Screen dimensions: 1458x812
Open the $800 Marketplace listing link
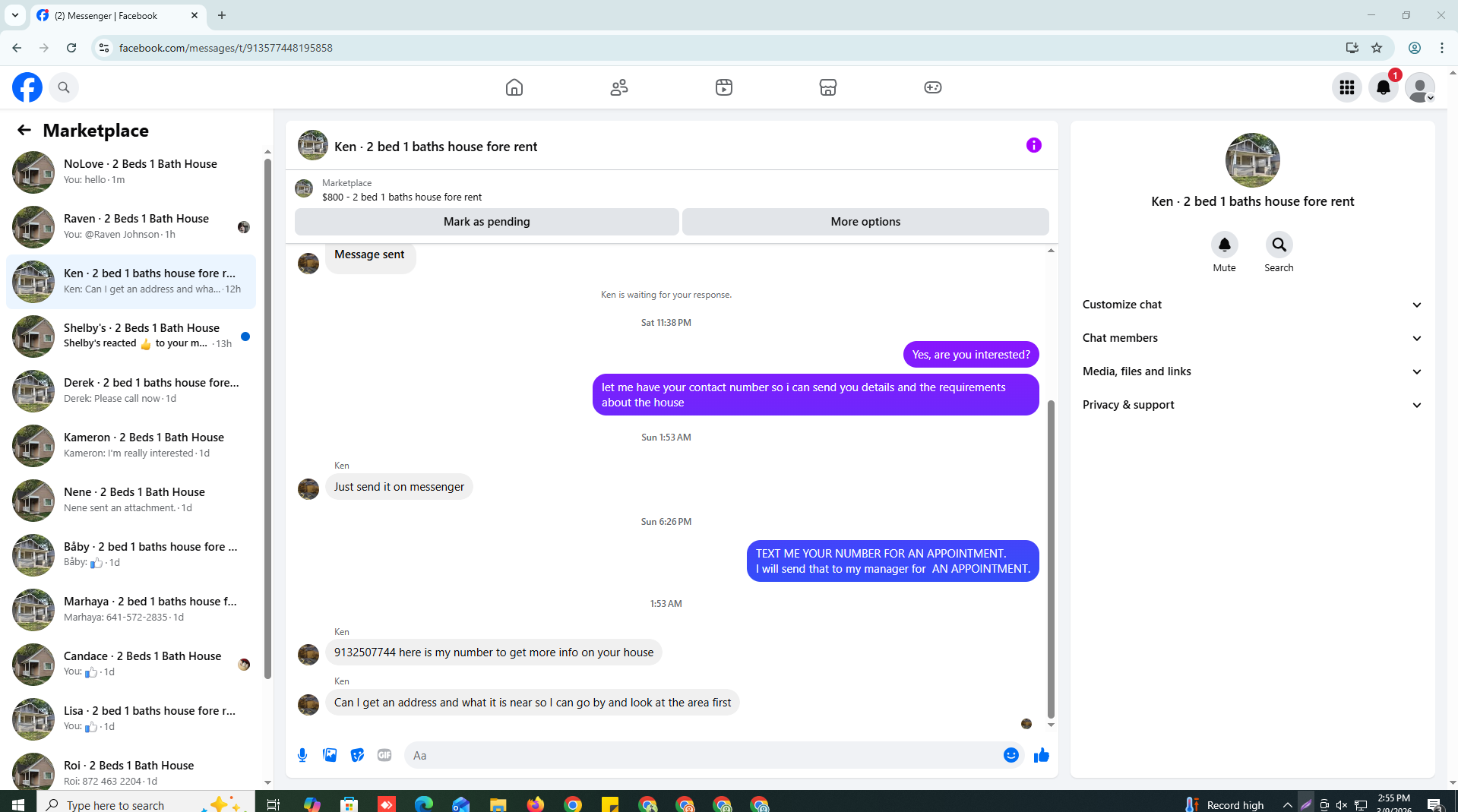pyautogui.click(x=402, y=197)
